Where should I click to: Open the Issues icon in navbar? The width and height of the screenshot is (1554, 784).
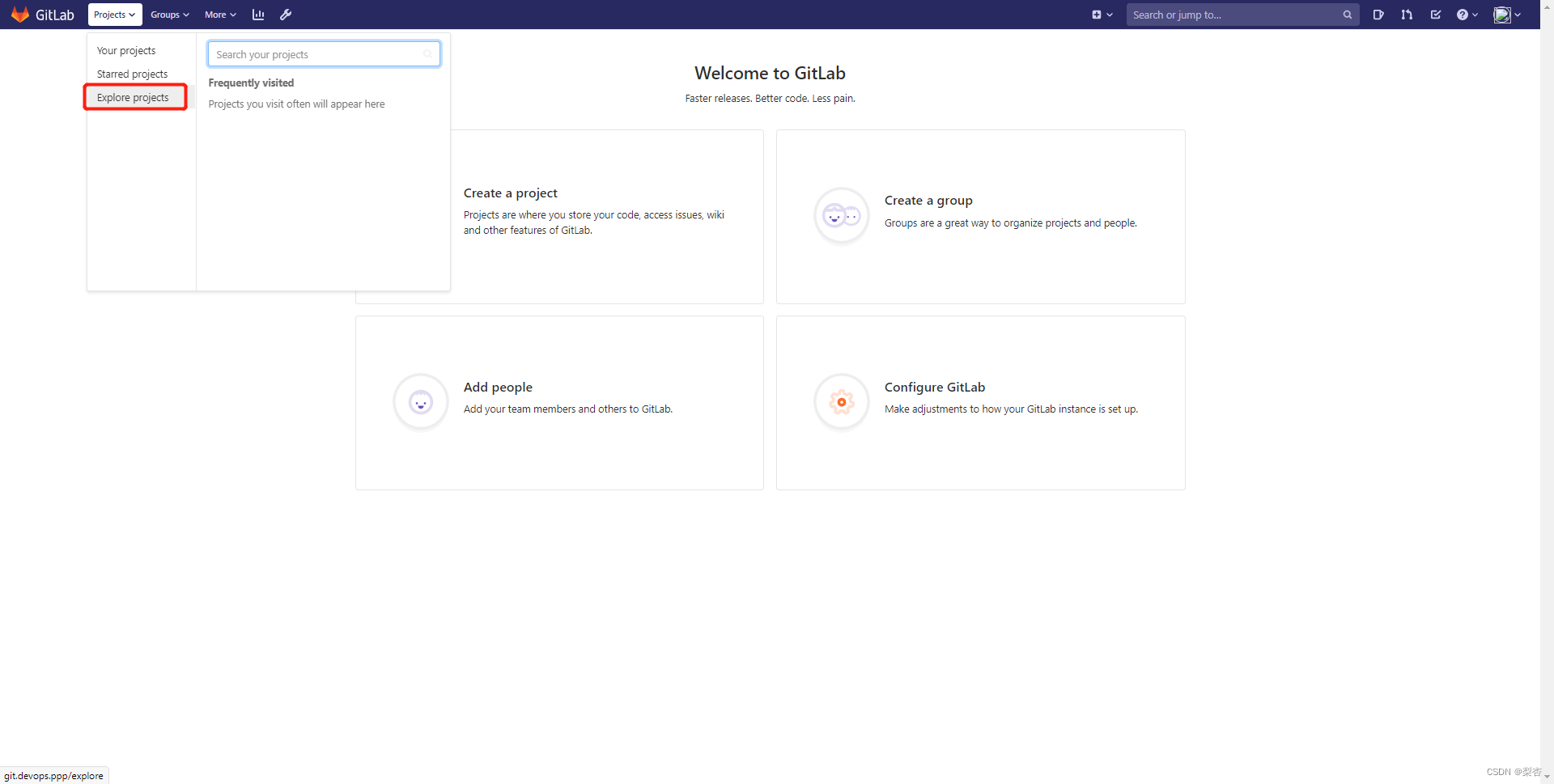tap(1378, 15)
